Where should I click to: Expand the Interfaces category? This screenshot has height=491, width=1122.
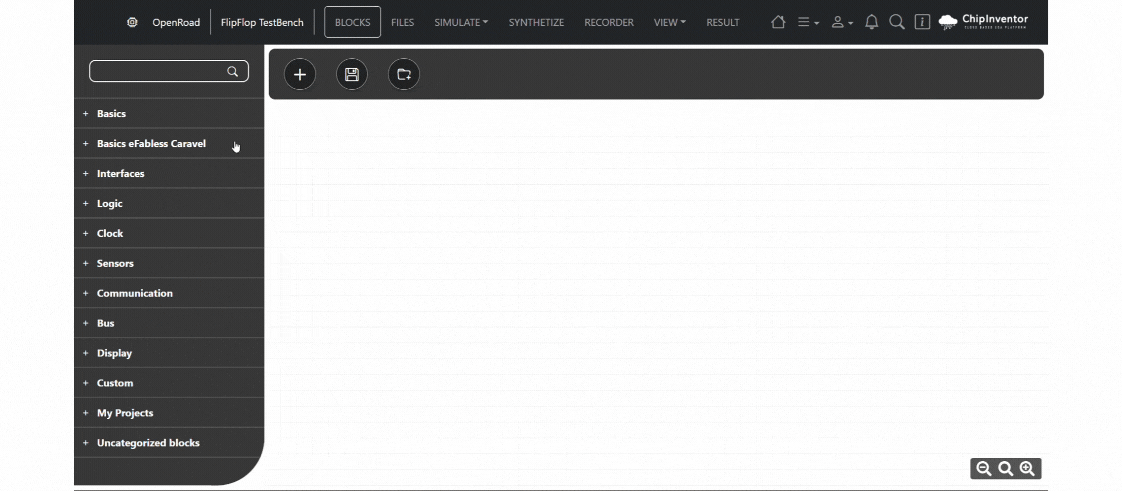click(169, 174)
